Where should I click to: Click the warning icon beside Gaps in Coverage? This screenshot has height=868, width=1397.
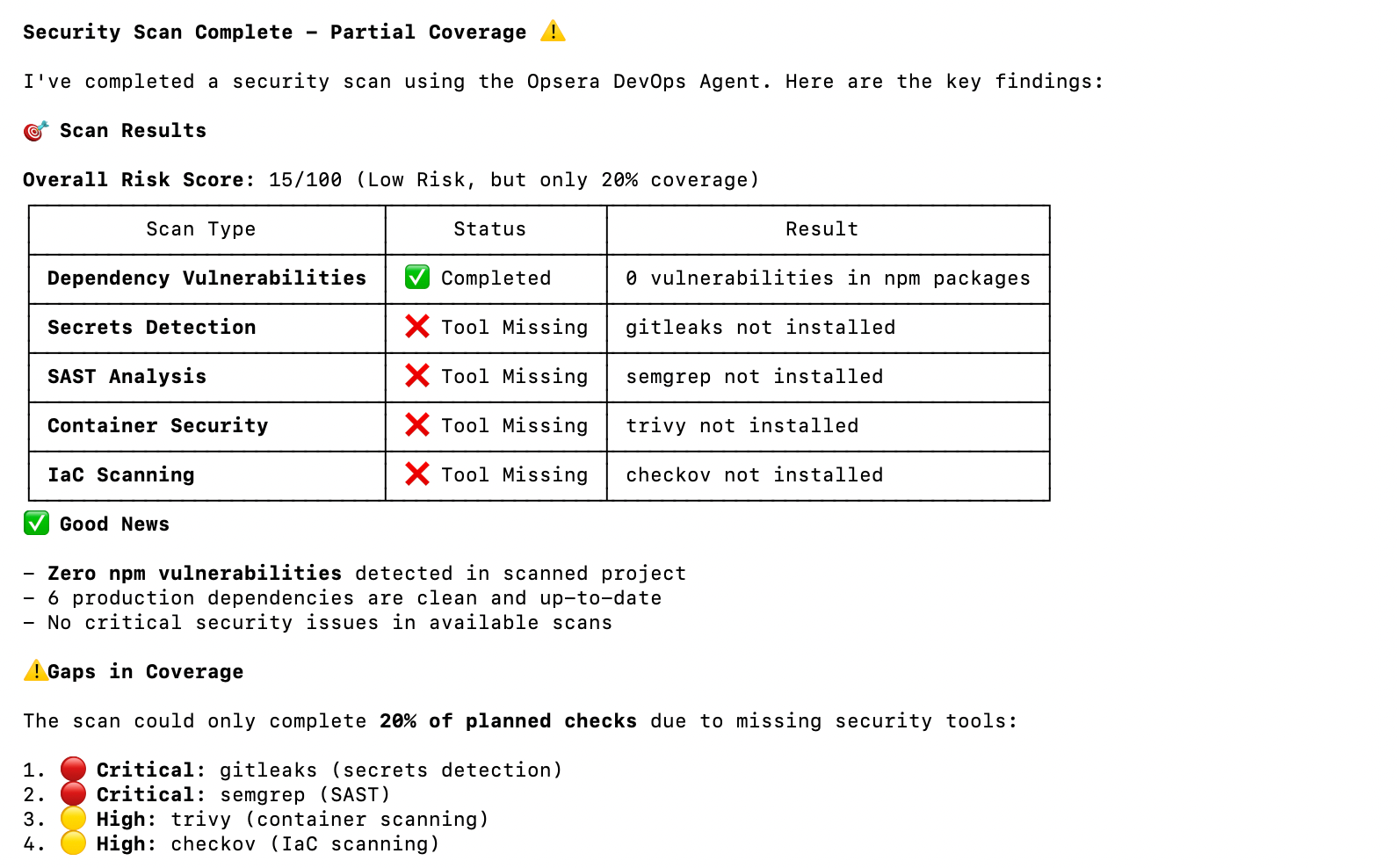(x=35, y=671)
